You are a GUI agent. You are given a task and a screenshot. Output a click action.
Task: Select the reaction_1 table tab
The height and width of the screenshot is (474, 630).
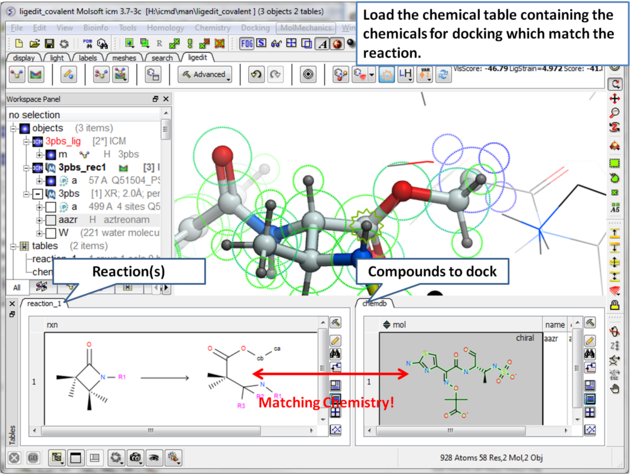point(44,303)
